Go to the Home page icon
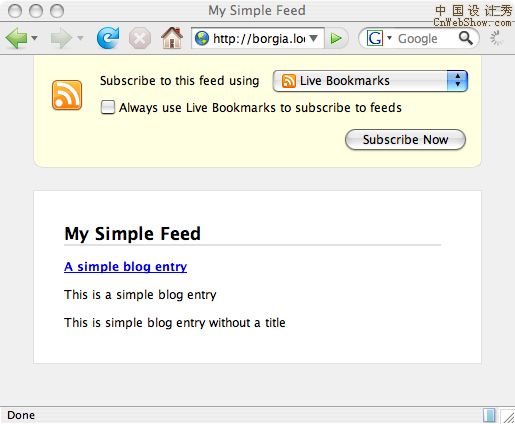Screen dimensions: 515x424 pos(172,38)
